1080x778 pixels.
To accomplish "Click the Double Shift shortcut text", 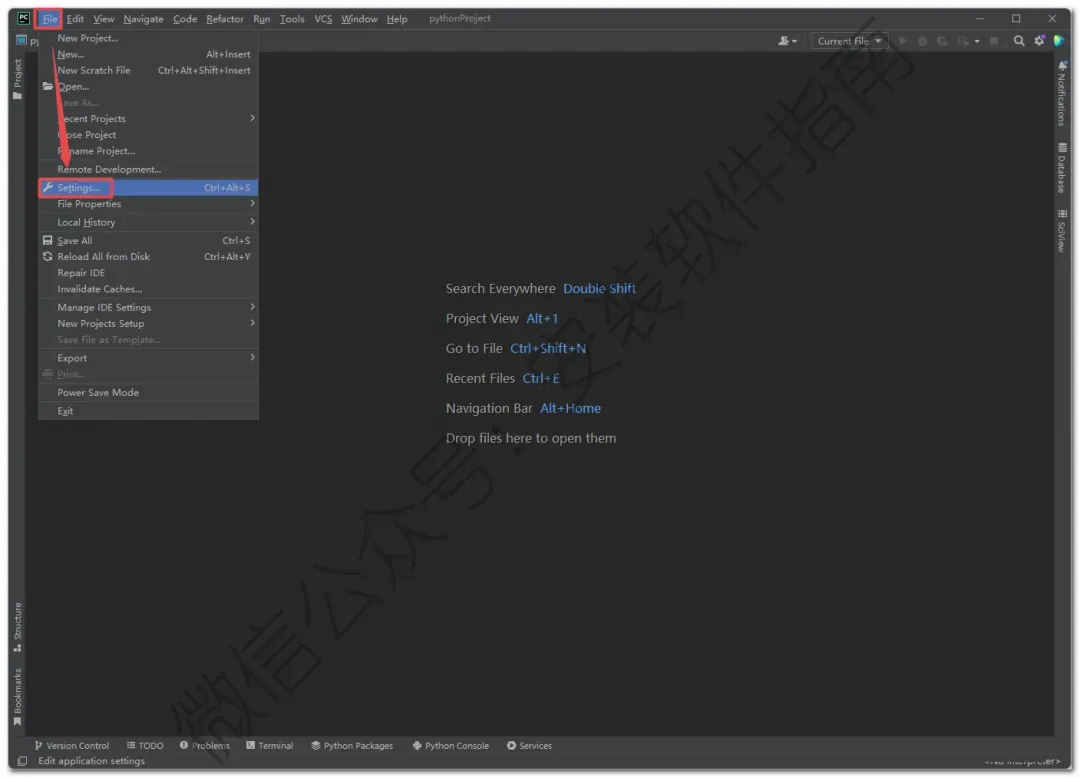I will [x=599, y=288].
